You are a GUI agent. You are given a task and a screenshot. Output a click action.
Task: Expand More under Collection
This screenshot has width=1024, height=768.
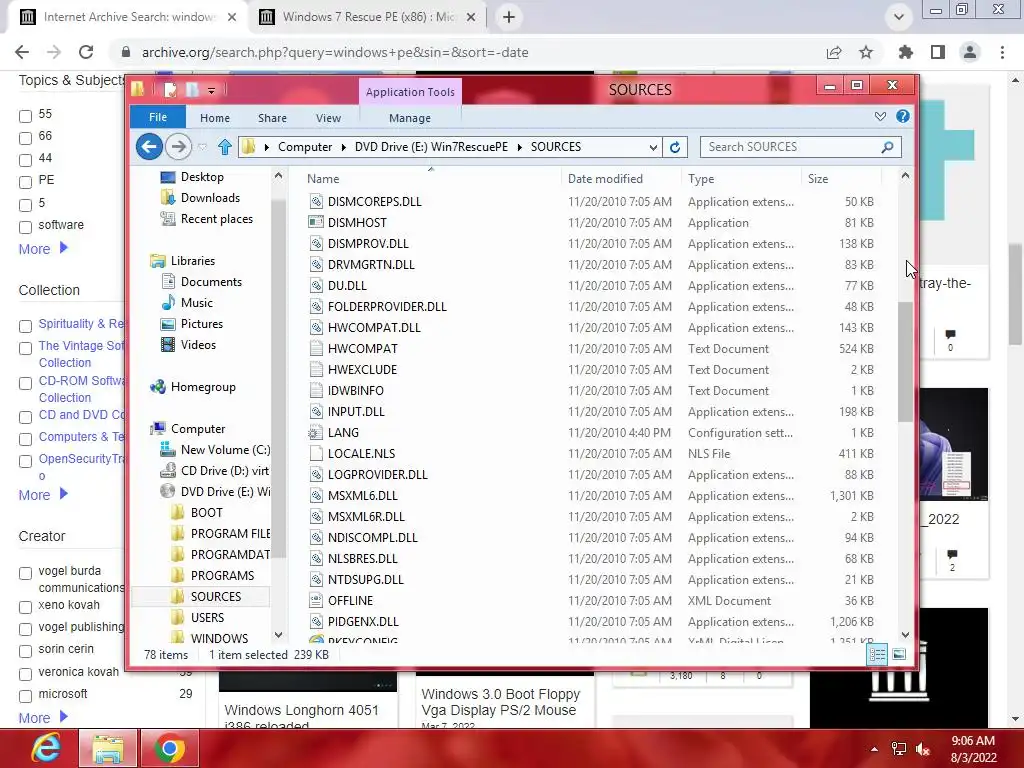click(43, 494)
